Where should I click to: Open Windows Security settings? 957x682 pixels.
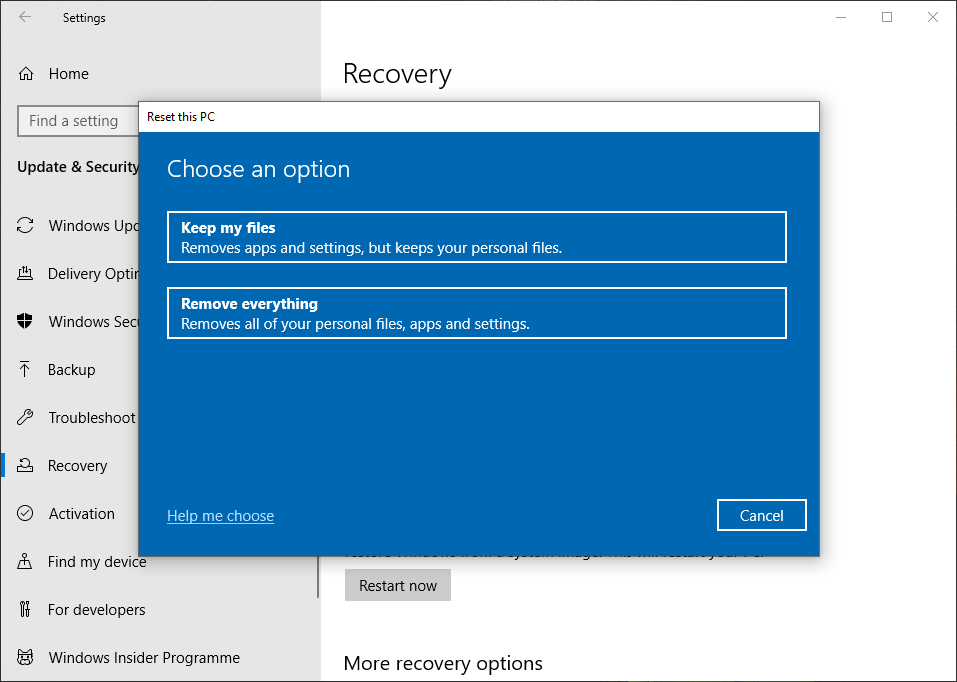point(25,321)
